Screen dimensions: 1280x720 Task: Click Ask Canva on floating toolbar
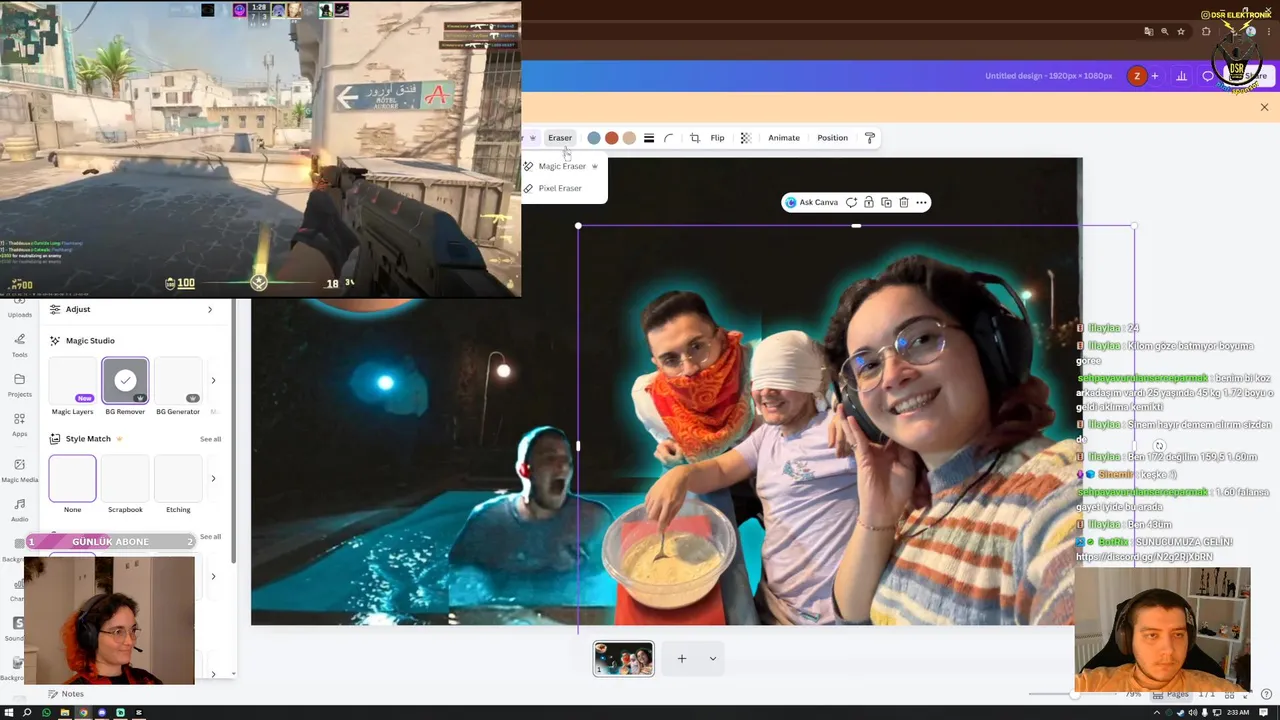[812, 202]
